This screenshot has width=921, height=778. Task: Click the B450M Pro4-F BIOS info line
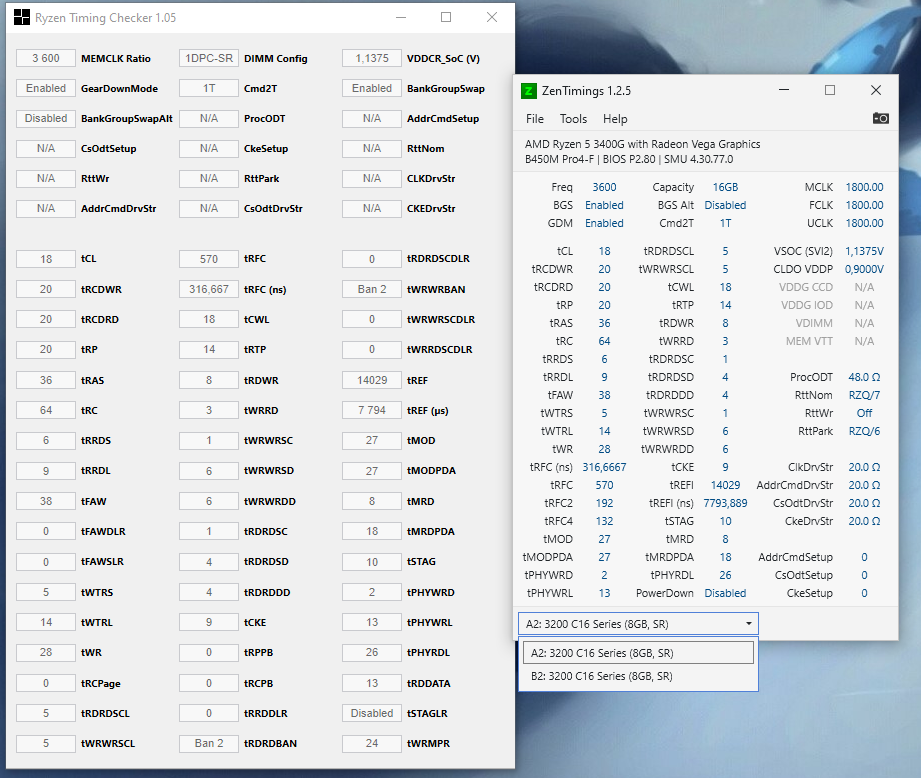pos(629,159)
